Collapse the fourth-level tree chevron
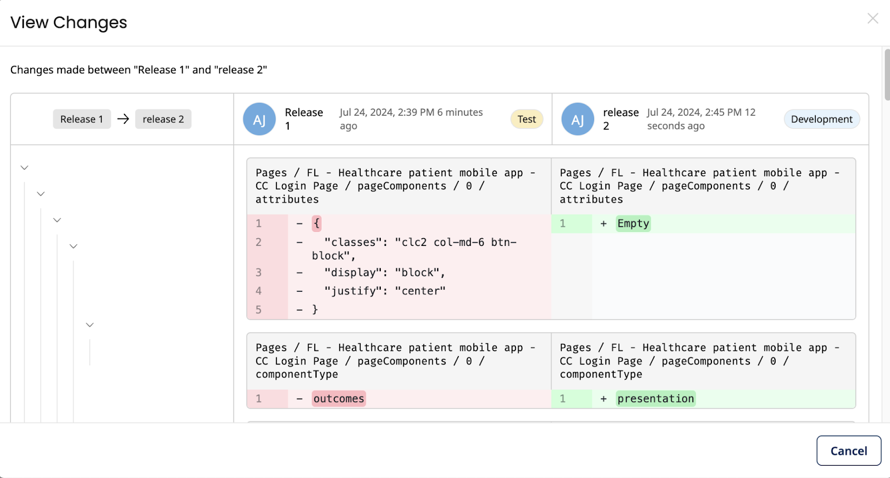The height and width of the screenshot is (478, 890). pyautogui.click(x=73, y=246)
